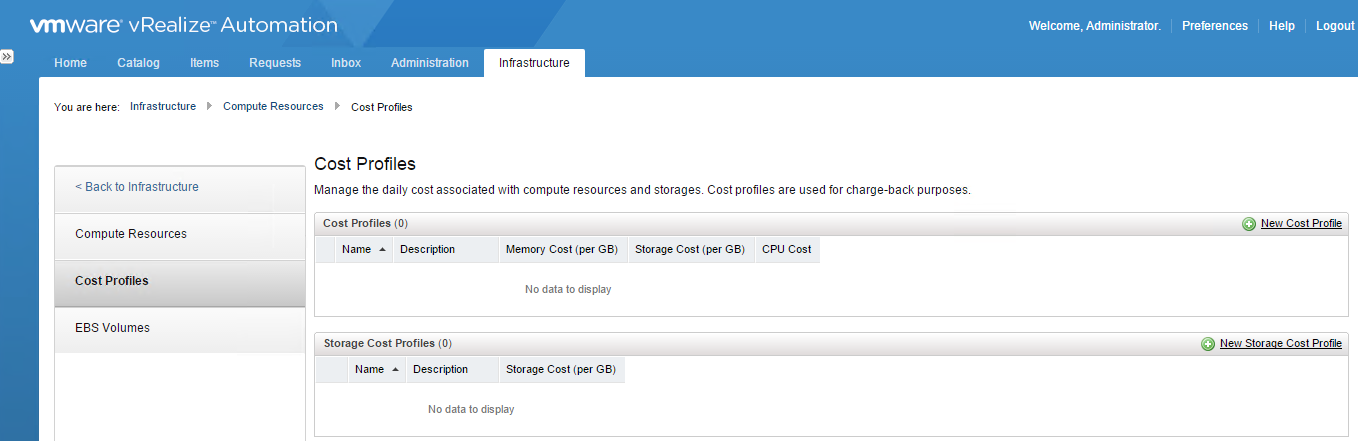
Task: Click the Cost Profiles breadcrumb text
Action: pyautogui.click(x=382, y=107)
